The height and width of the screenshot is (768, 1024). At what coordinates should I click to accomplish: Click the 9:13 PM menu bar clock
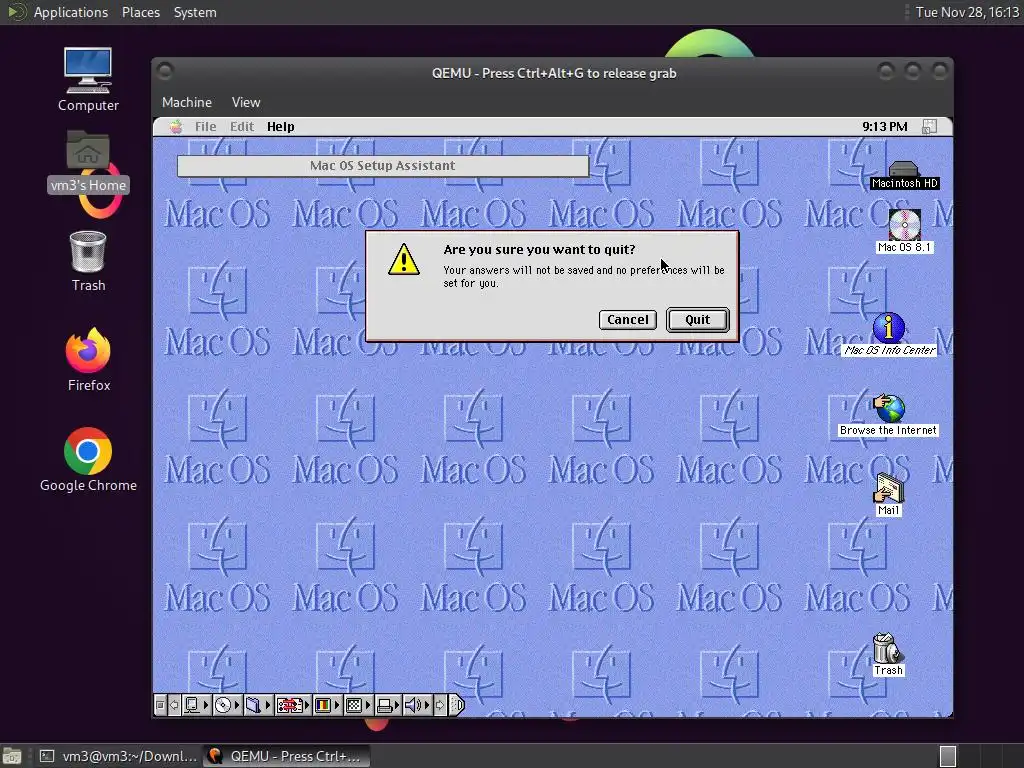[884, 127]
